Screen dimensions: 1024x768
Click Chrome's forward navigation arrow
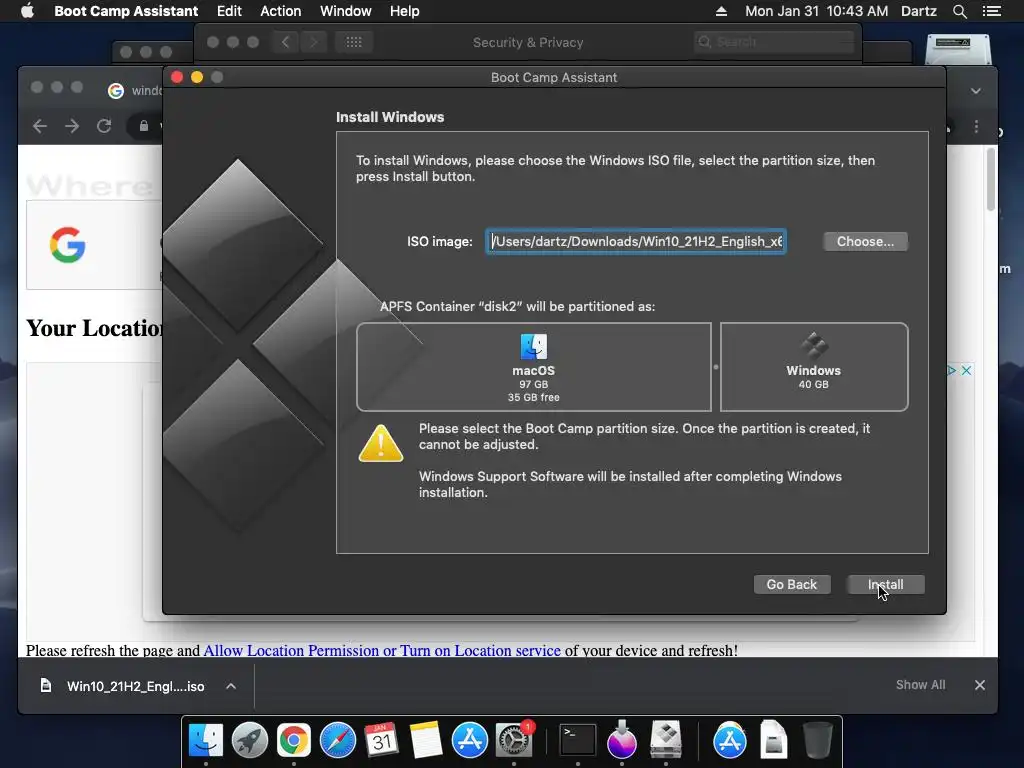point(72,126)
